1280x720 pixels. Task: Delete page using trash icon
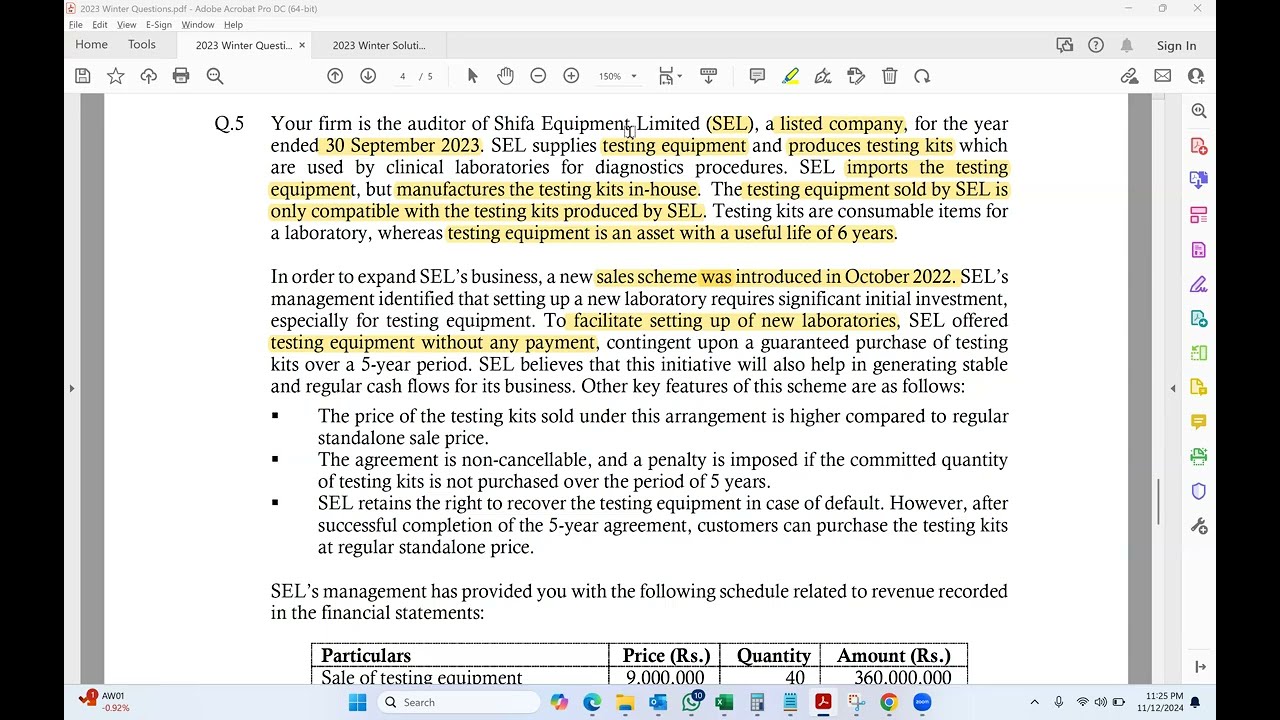pos(889,76)
